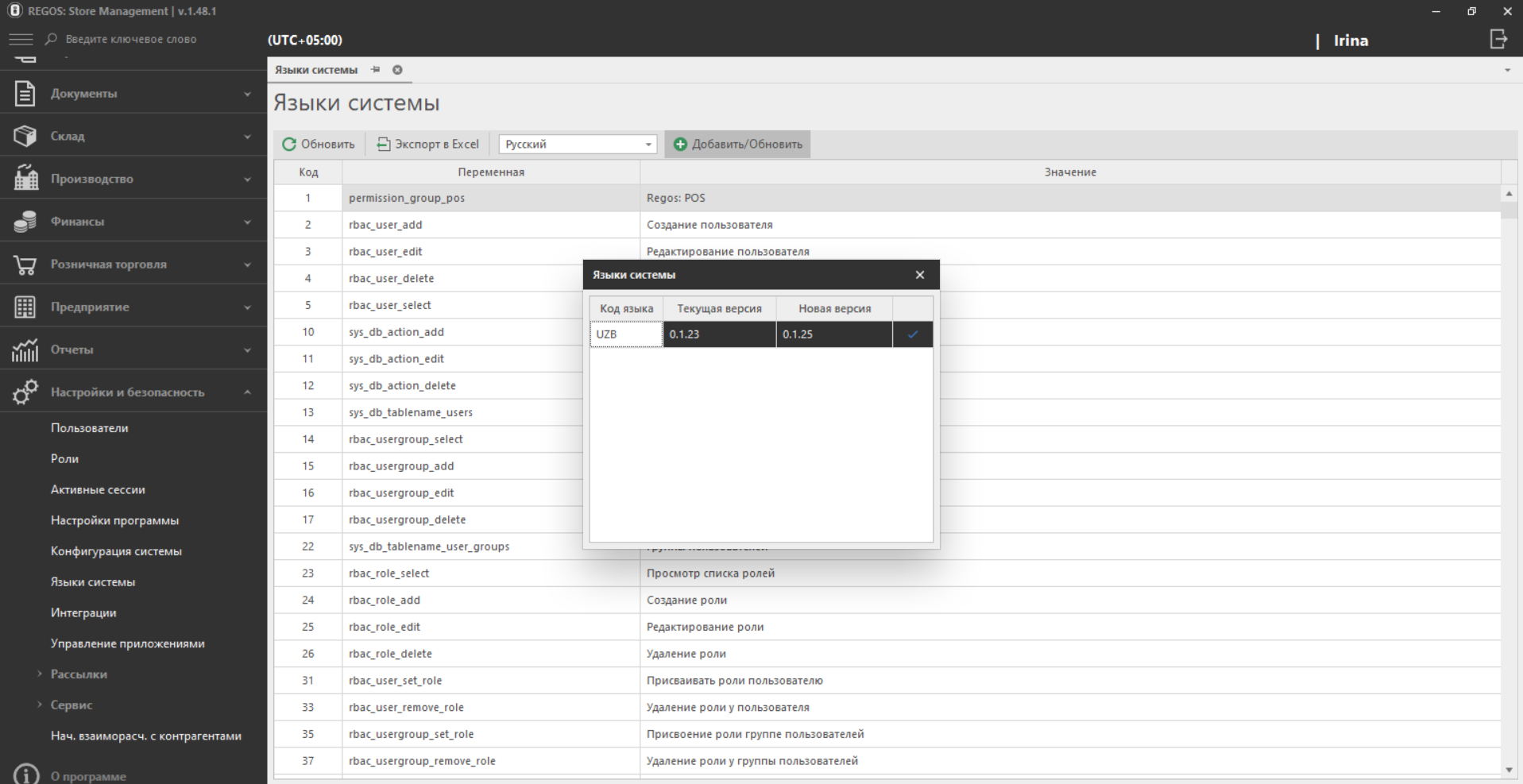Click the keyword search input field

tap(131, 39)
